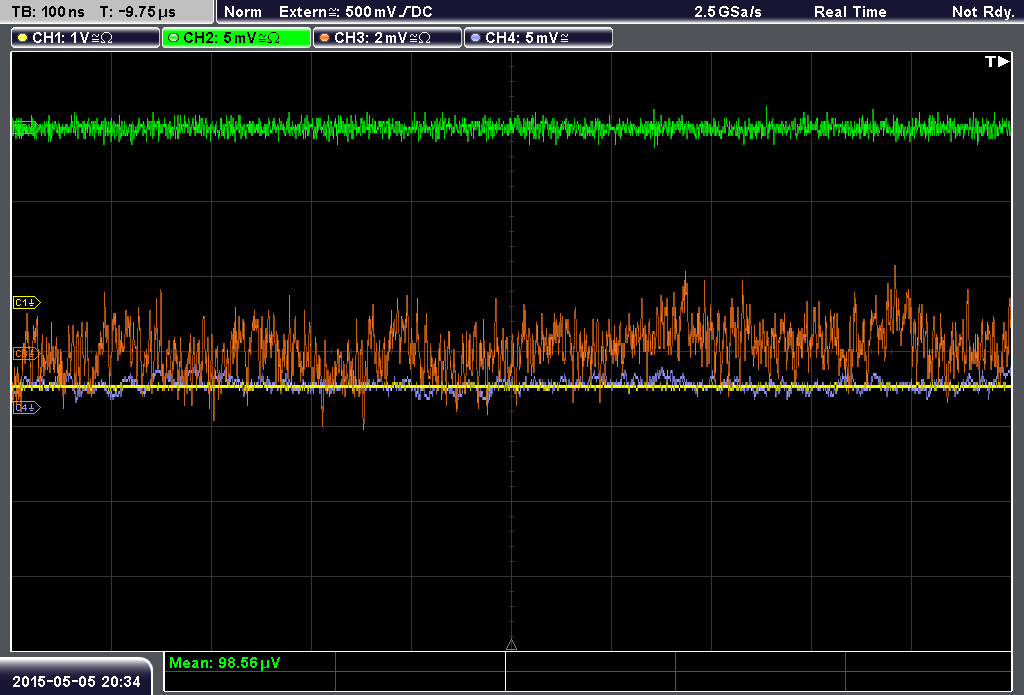The width and height of the screenshot is (1024, 695).
Task: Select the CH3: 2mV channel tab
Action: 387,38
